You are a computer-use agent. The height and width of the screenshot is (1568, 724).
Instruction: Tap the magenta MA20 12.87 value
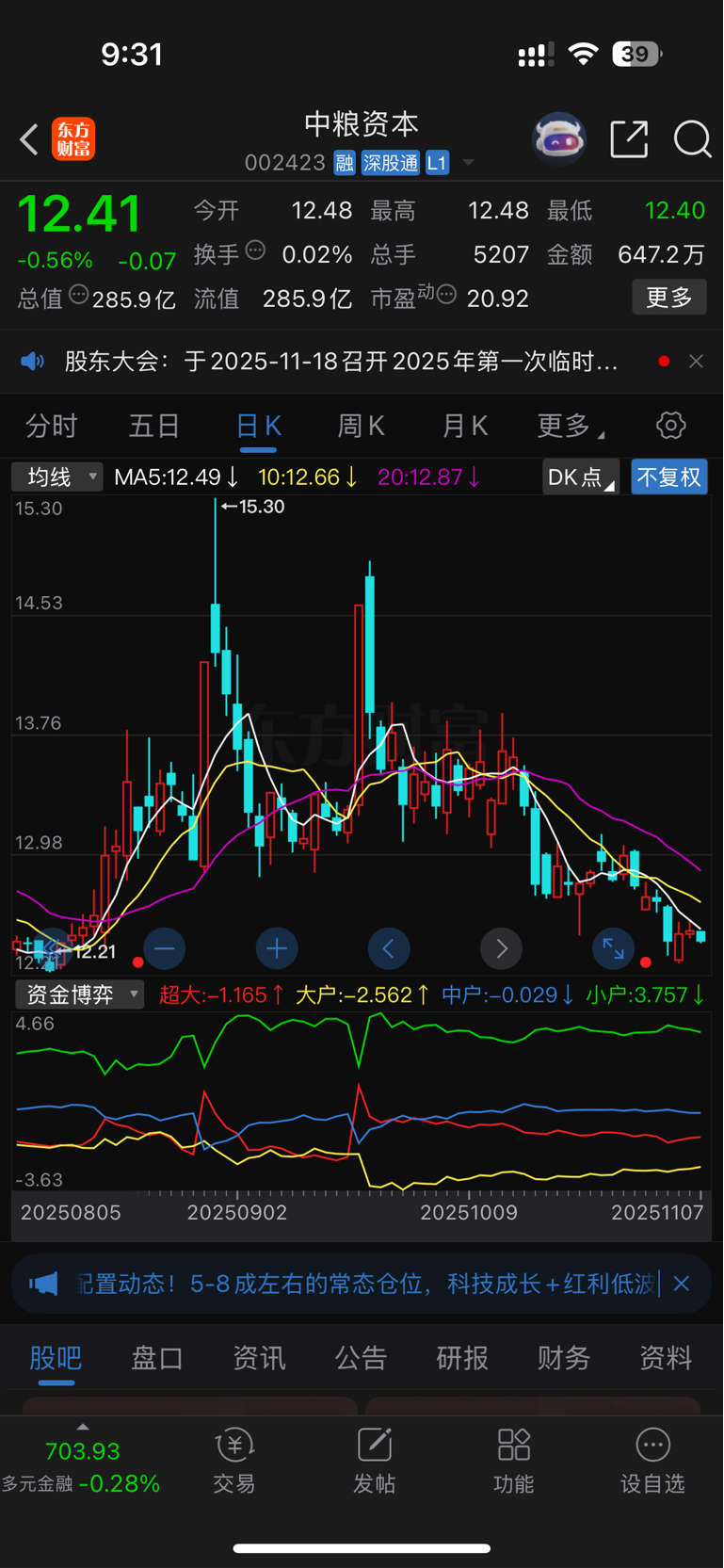coord(429,477)
